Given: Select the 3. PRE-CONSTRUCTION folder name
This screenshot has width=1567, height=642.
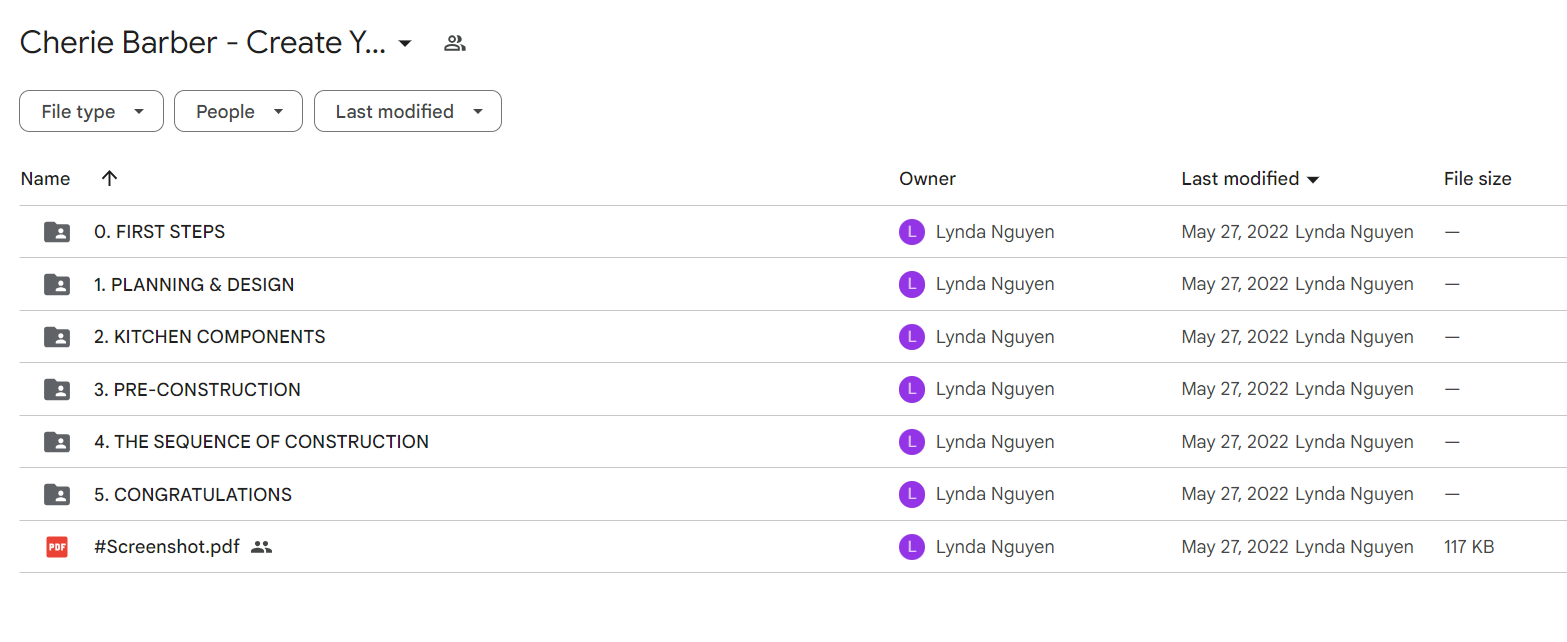Looking at the screenshot, I should 197,390.
